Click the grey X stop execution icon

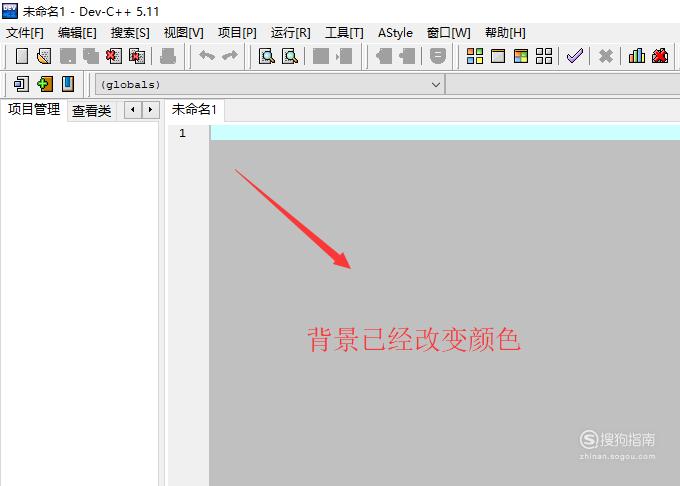(605, 56)
